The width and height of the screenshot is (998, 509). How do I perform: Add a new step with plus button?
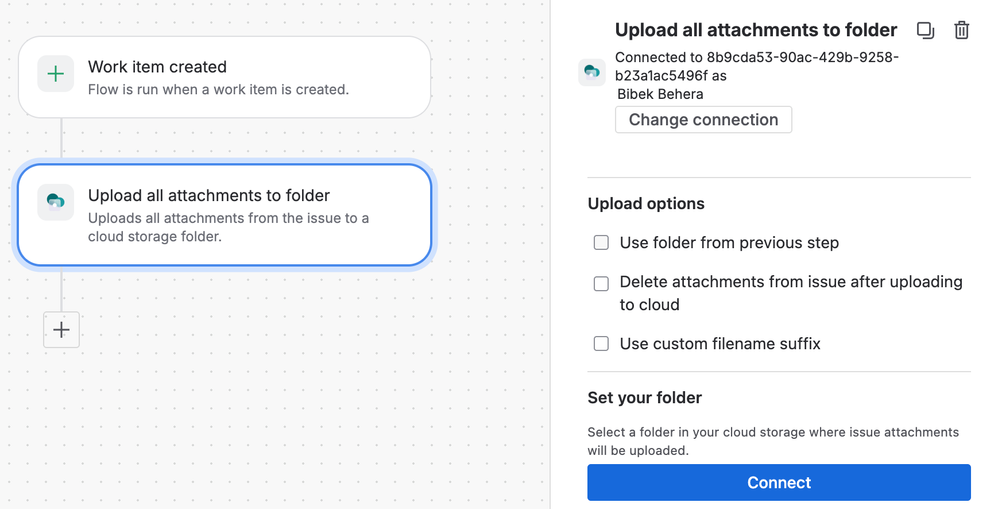61,330
